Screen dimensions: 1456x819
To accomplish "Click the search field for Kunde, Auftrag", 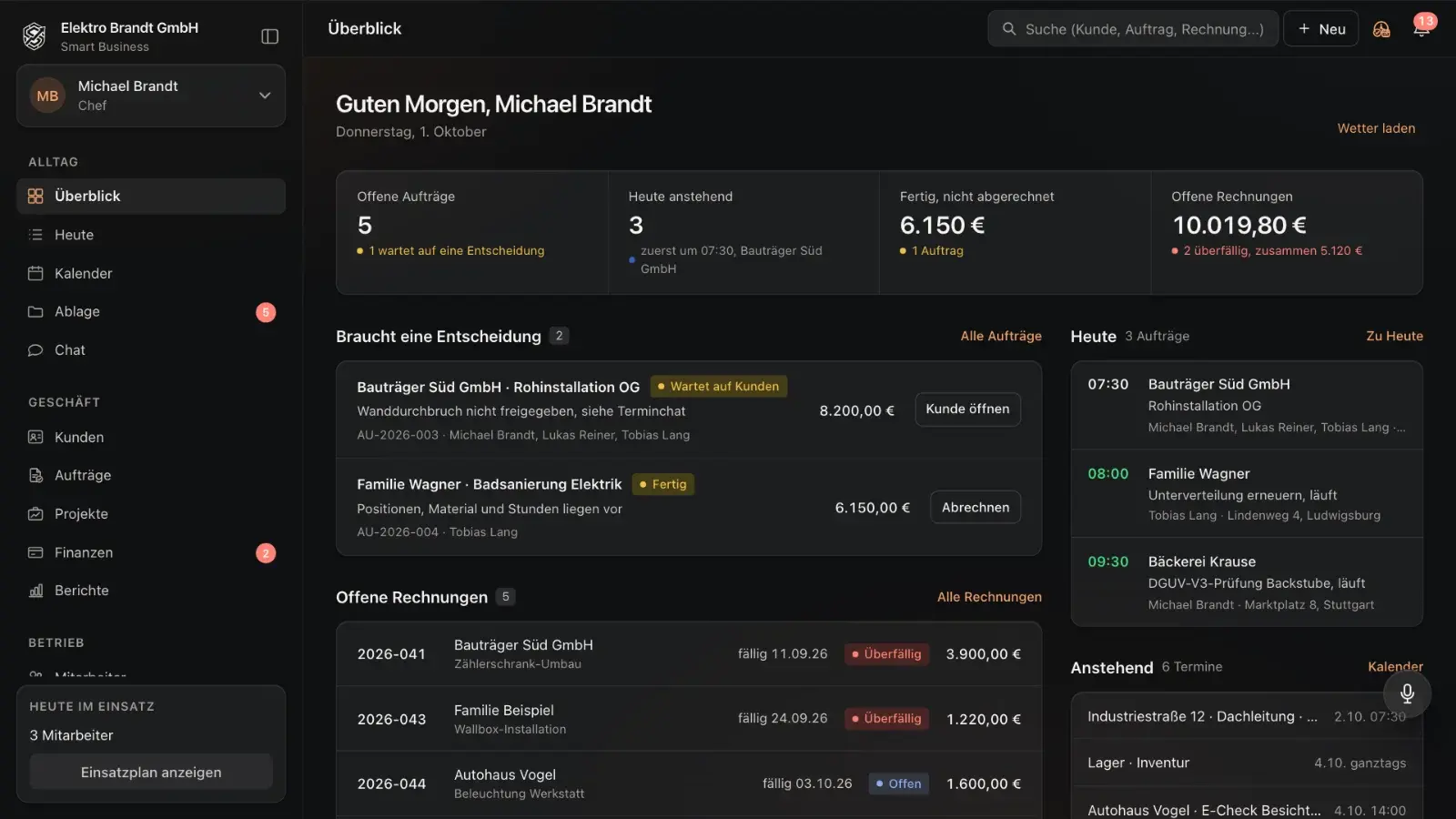I will pyautogui.click(x=1133, y=29).
